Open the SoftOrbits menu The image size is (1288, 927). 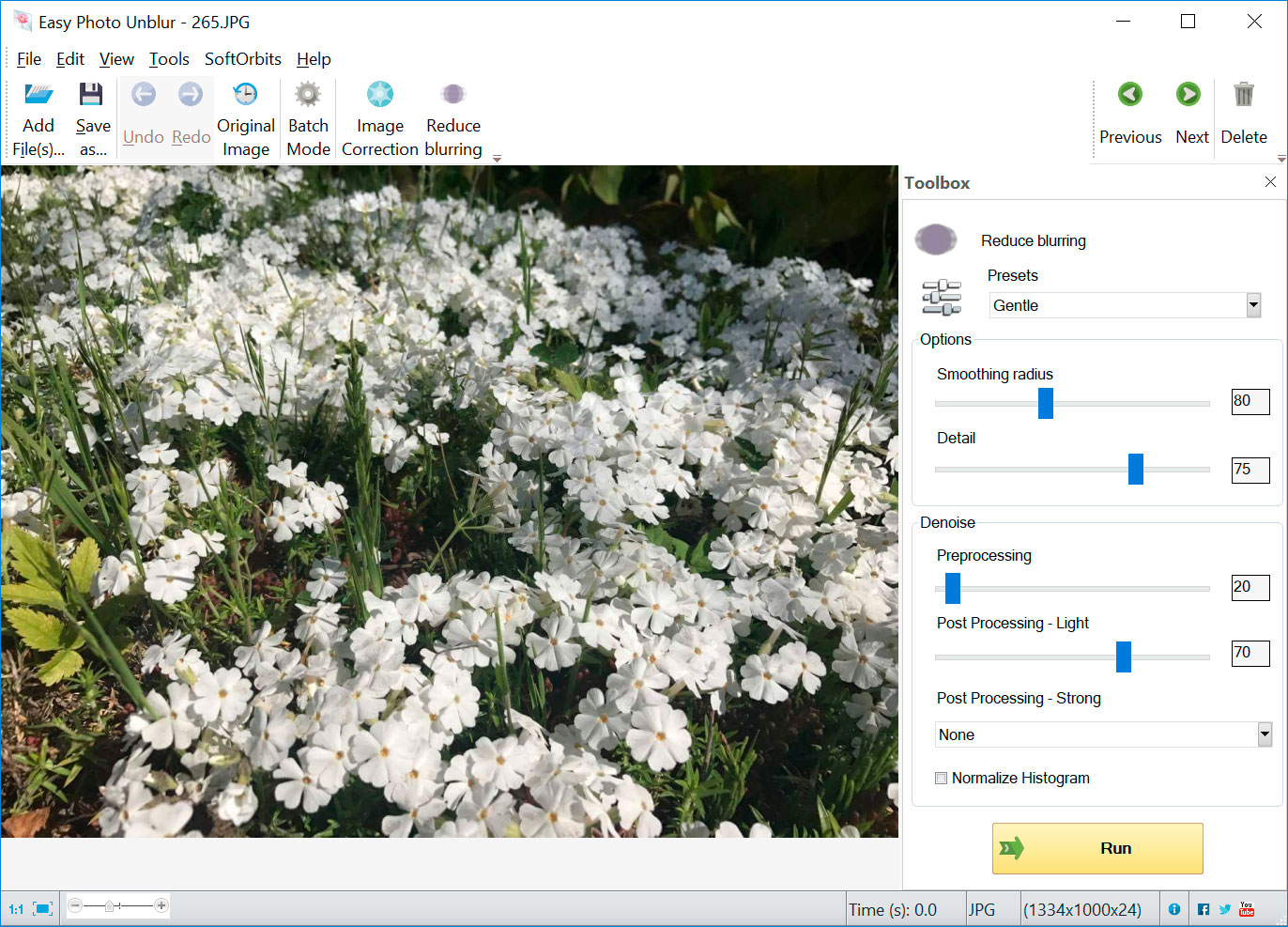242,58
